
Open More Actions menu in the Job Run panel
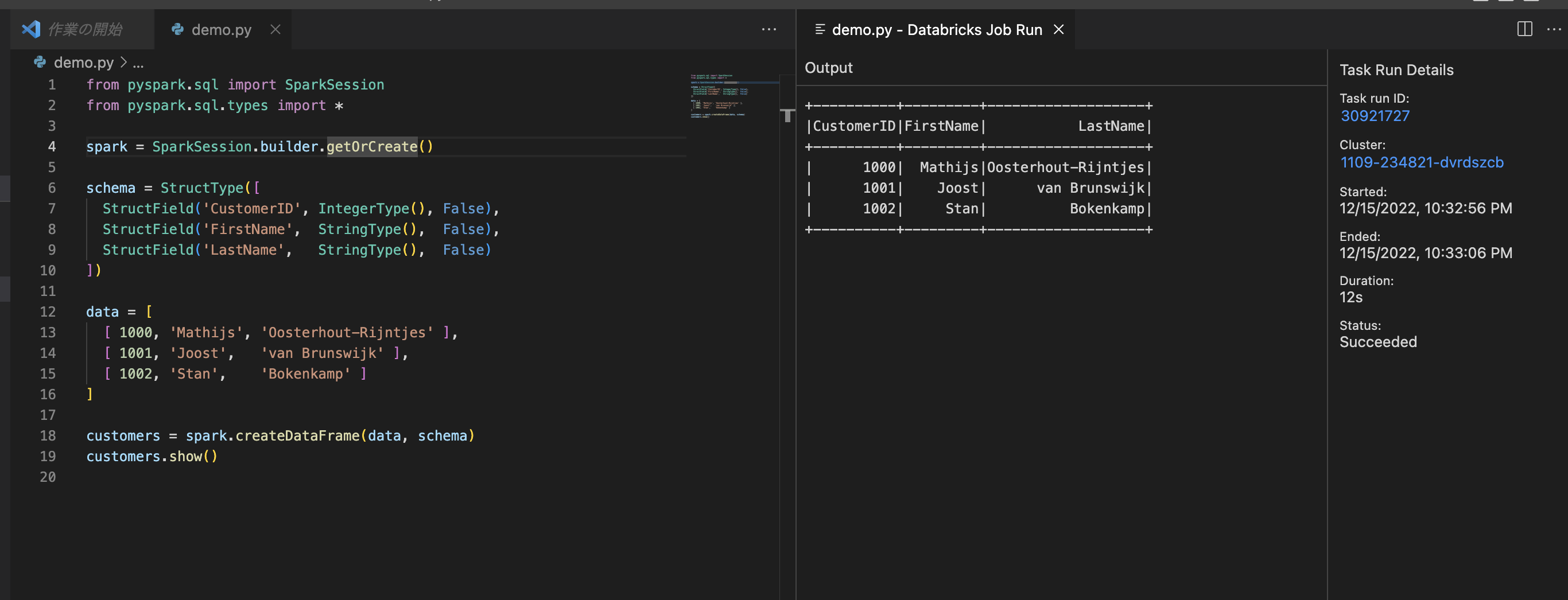click(x=1554, y=29)
